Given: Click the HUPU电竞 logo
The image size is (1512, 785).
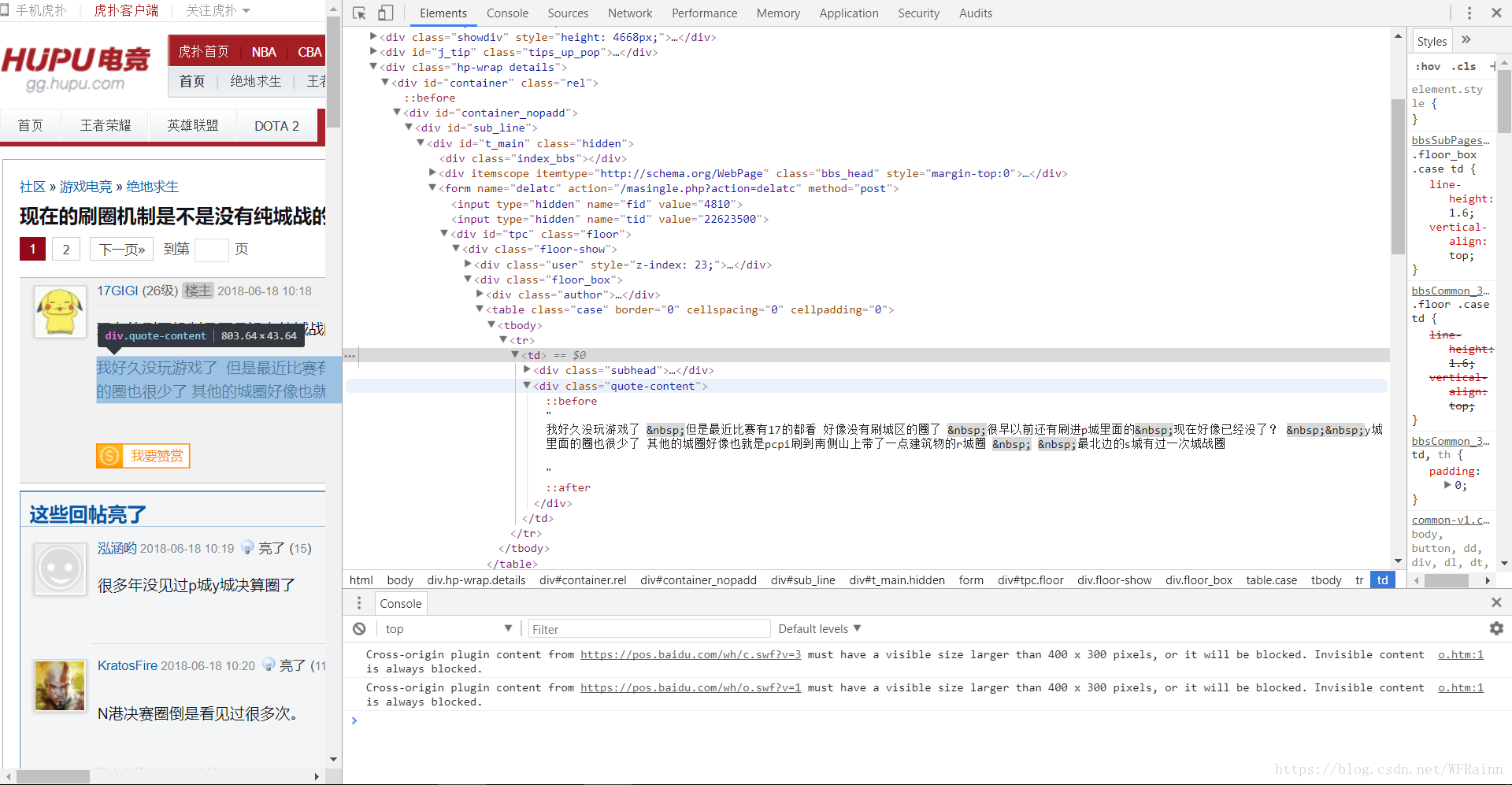Looking at the screenshot, I should click(76, 68).
